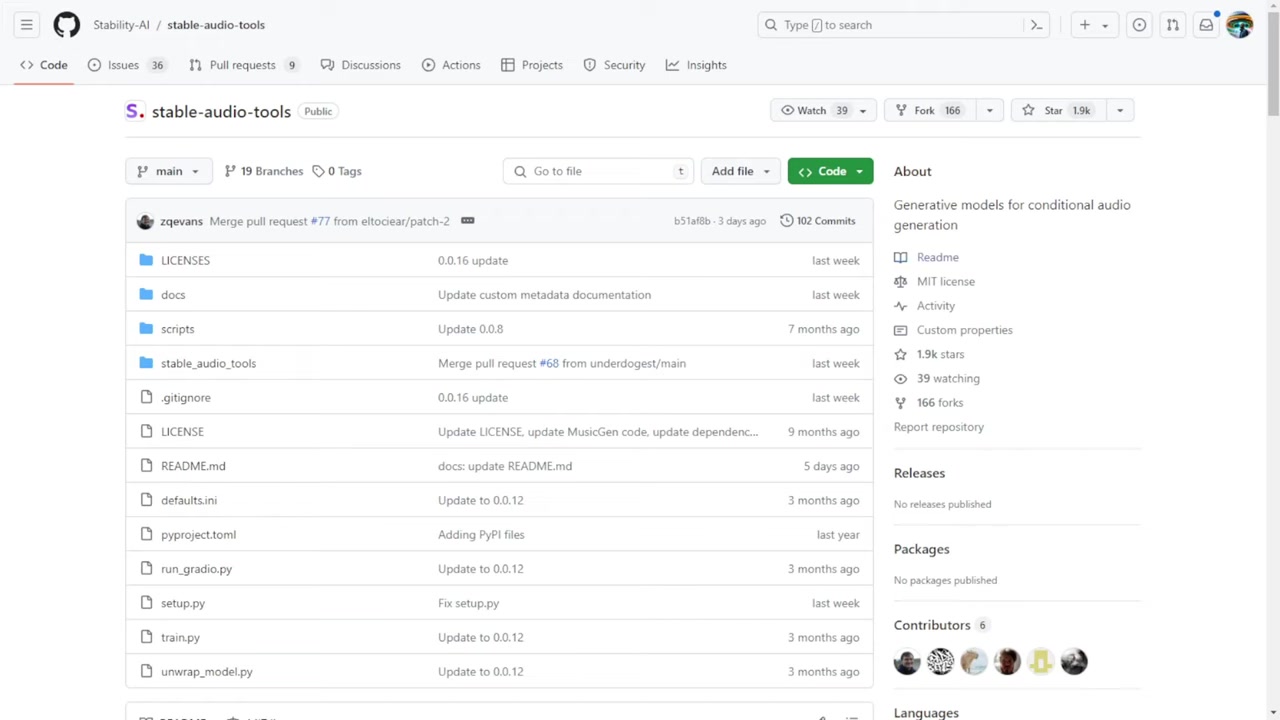Image resolution: width=1280 pixels, height=720 pixels.
Task: Open the LICENSES folder
Action: (x=185, y=260)
